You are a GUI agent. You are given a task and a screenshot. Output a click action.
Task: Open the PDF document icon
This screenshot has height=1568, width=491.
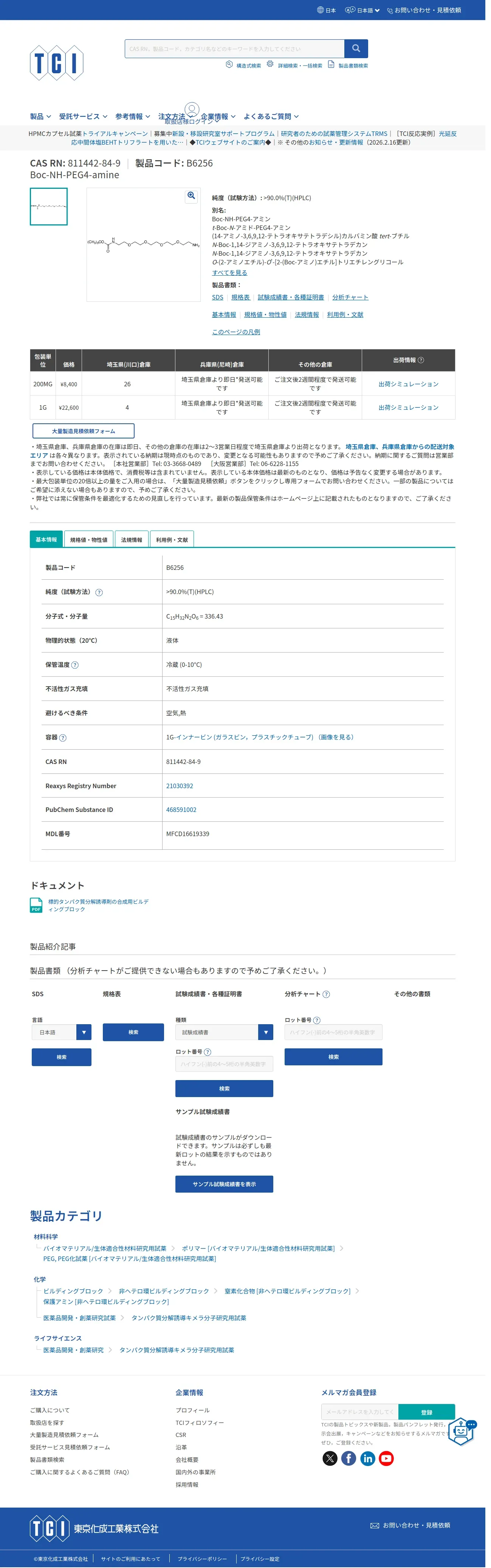pos(37,915)
